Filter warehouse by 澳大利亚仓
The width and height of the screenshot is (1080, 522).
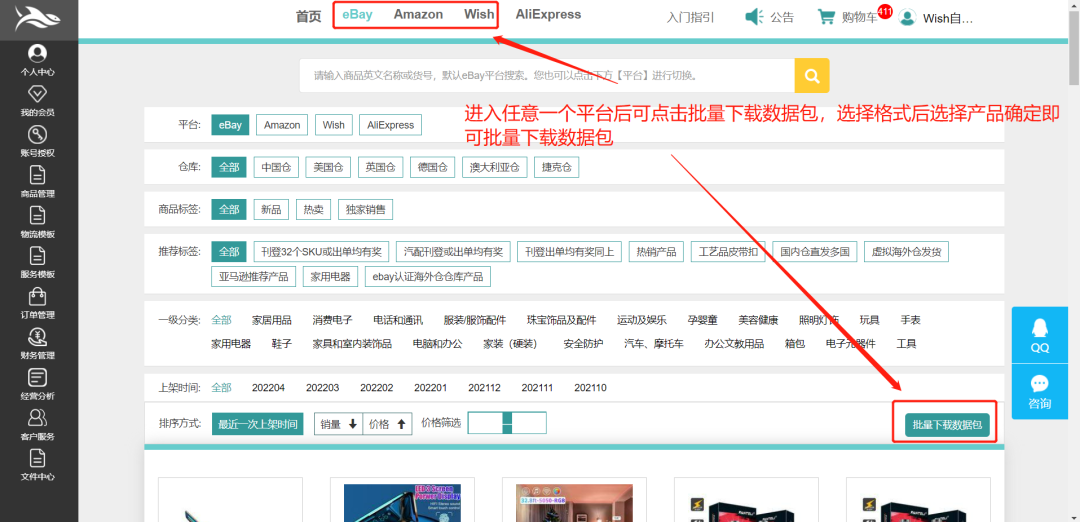(495, 167)
